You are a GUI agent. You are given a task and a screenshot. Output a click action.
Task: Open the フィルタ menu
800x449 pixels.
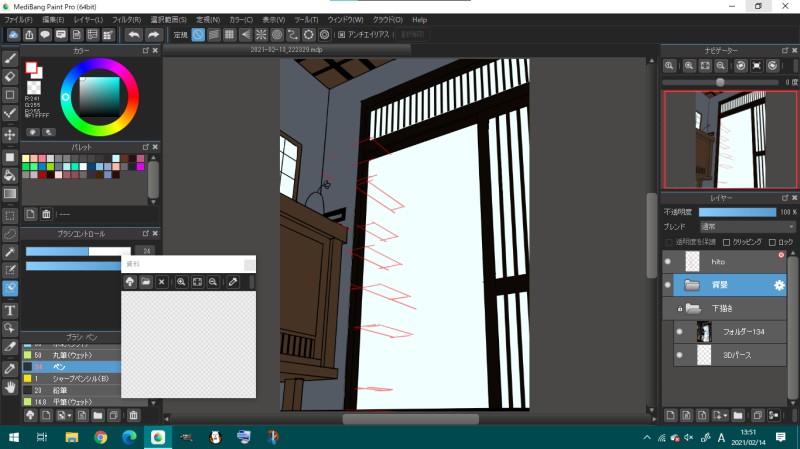[x=126, y=20]
